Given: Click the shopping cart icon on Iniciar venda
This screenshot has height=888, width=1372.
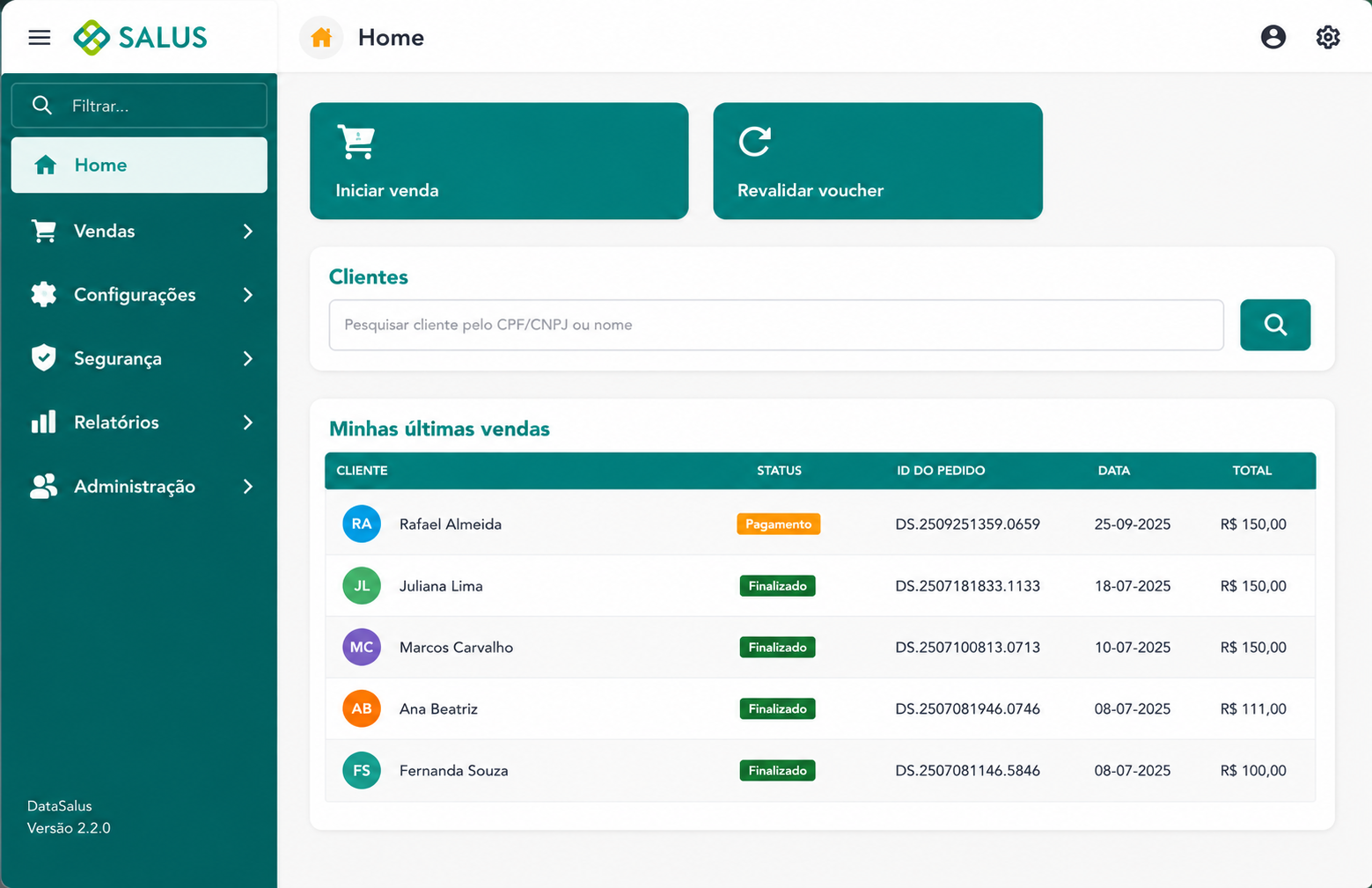Looking at the screenshot, I should pos(356,142).
